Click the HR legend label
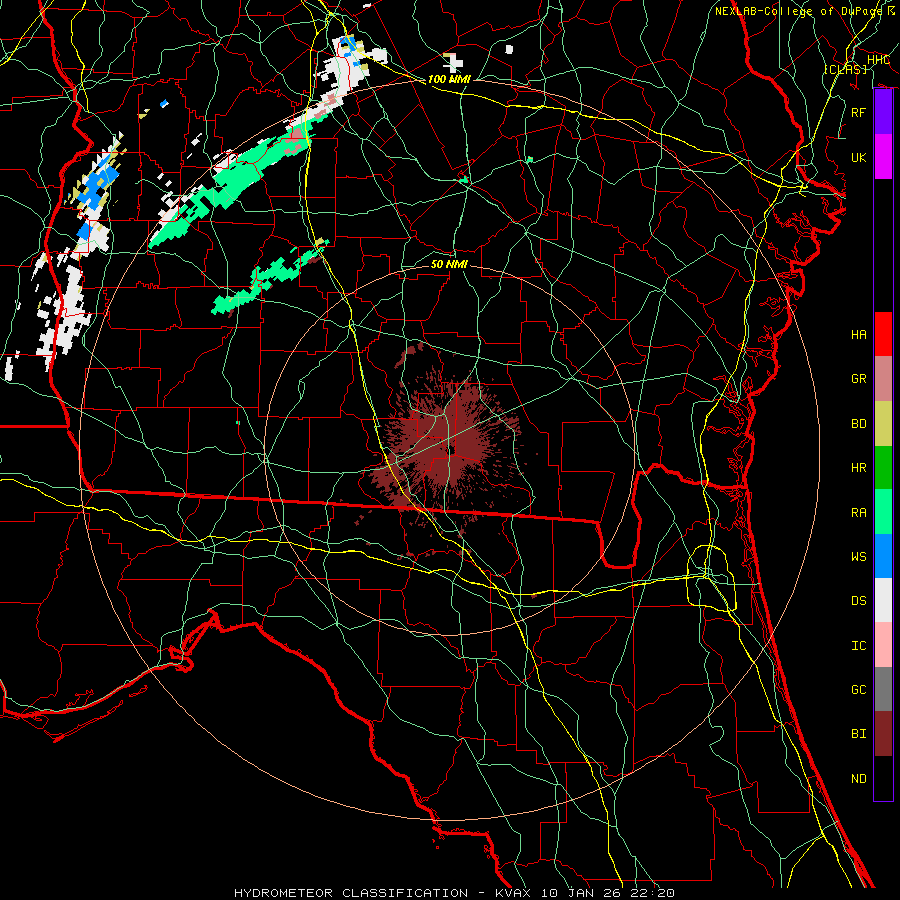 coord(859,468)
